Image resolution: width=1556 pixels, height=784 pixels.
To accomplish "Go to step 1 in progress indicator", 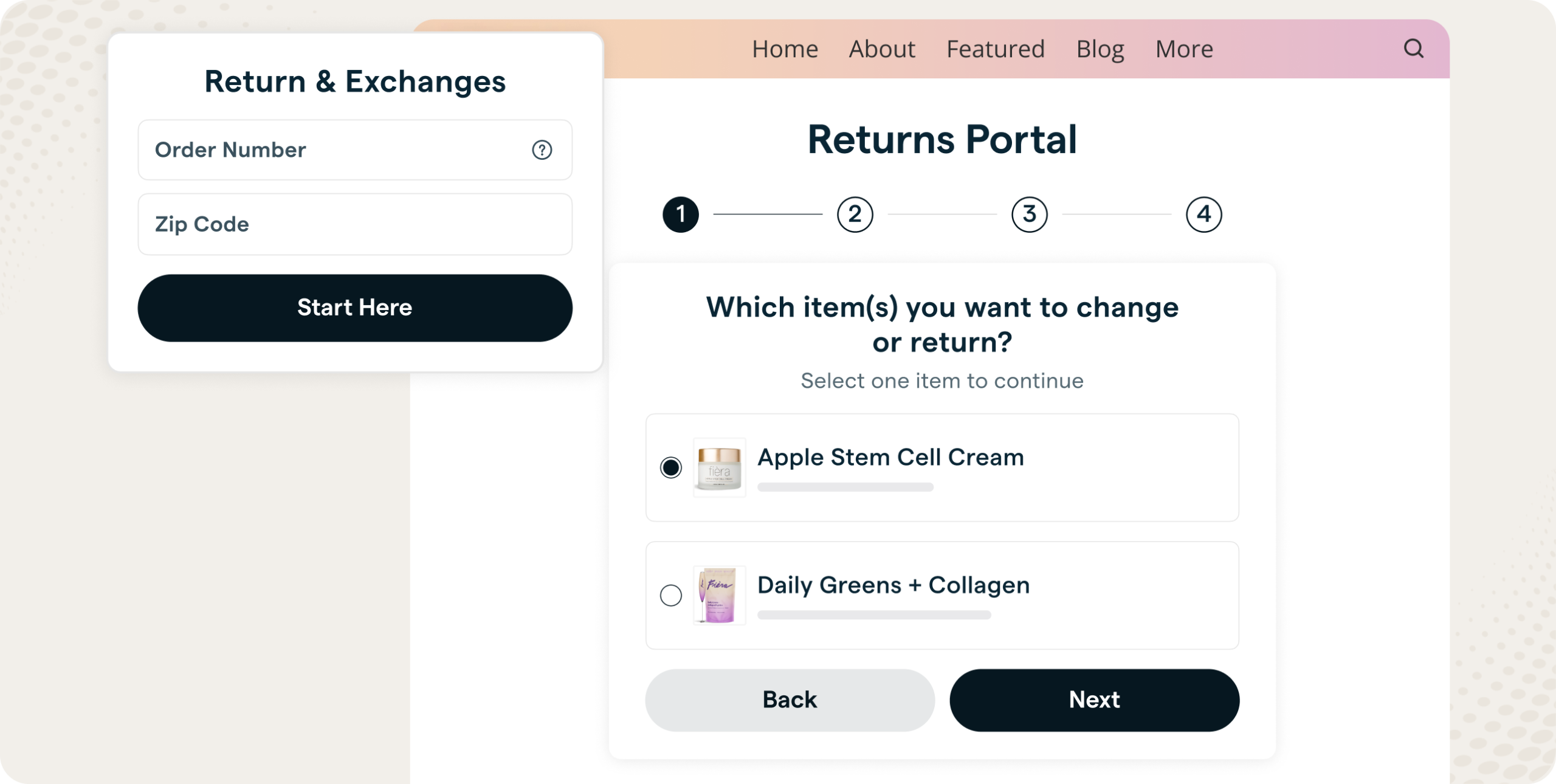I will point(681,215).
